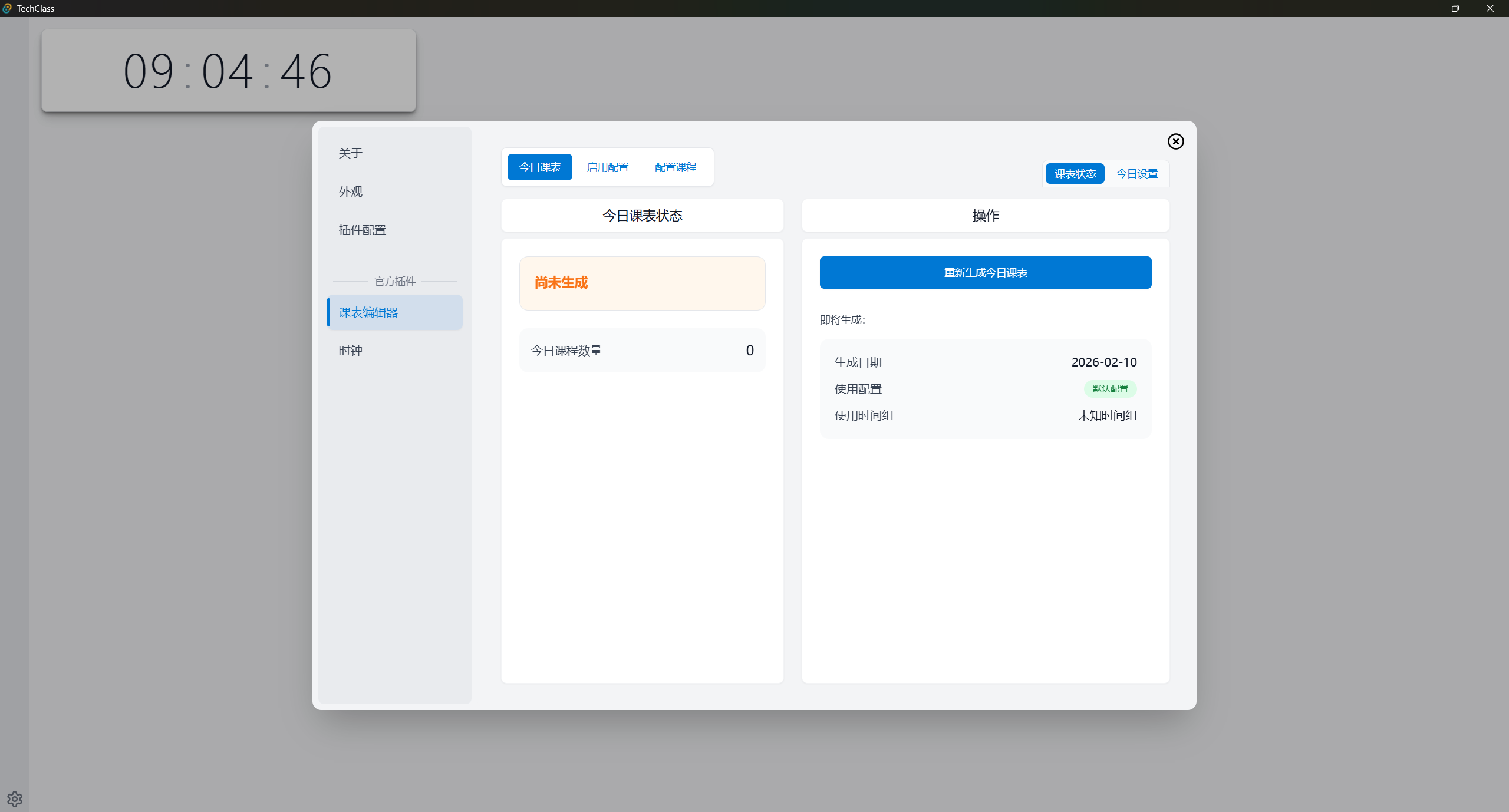The image size is (1509, 812).
Task: Show the 课表状态 view
Action: [x=1075, y=174]
